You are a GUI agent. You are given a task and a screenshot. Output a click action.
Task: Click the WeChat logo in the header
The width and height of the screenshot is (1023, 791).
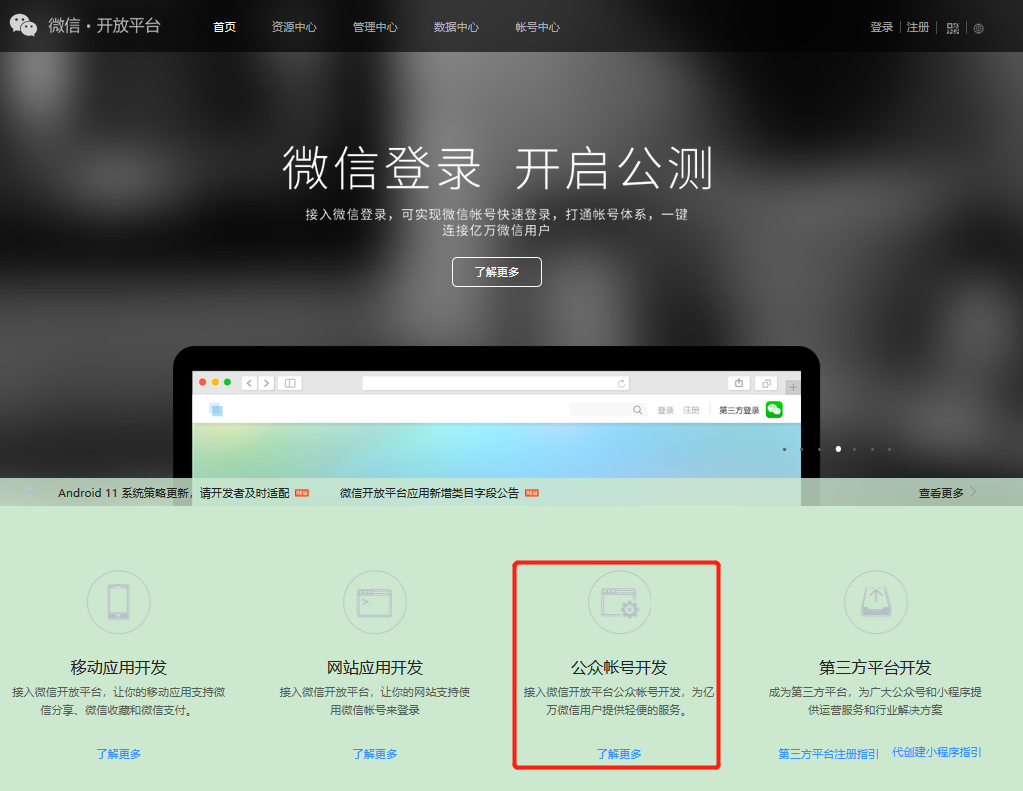tap(23, 25)
